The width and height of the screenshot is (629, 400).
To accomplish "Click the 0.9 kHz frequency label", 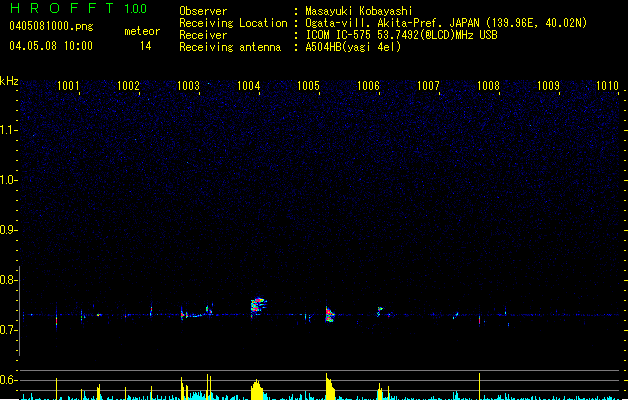I will coord(7,229).
